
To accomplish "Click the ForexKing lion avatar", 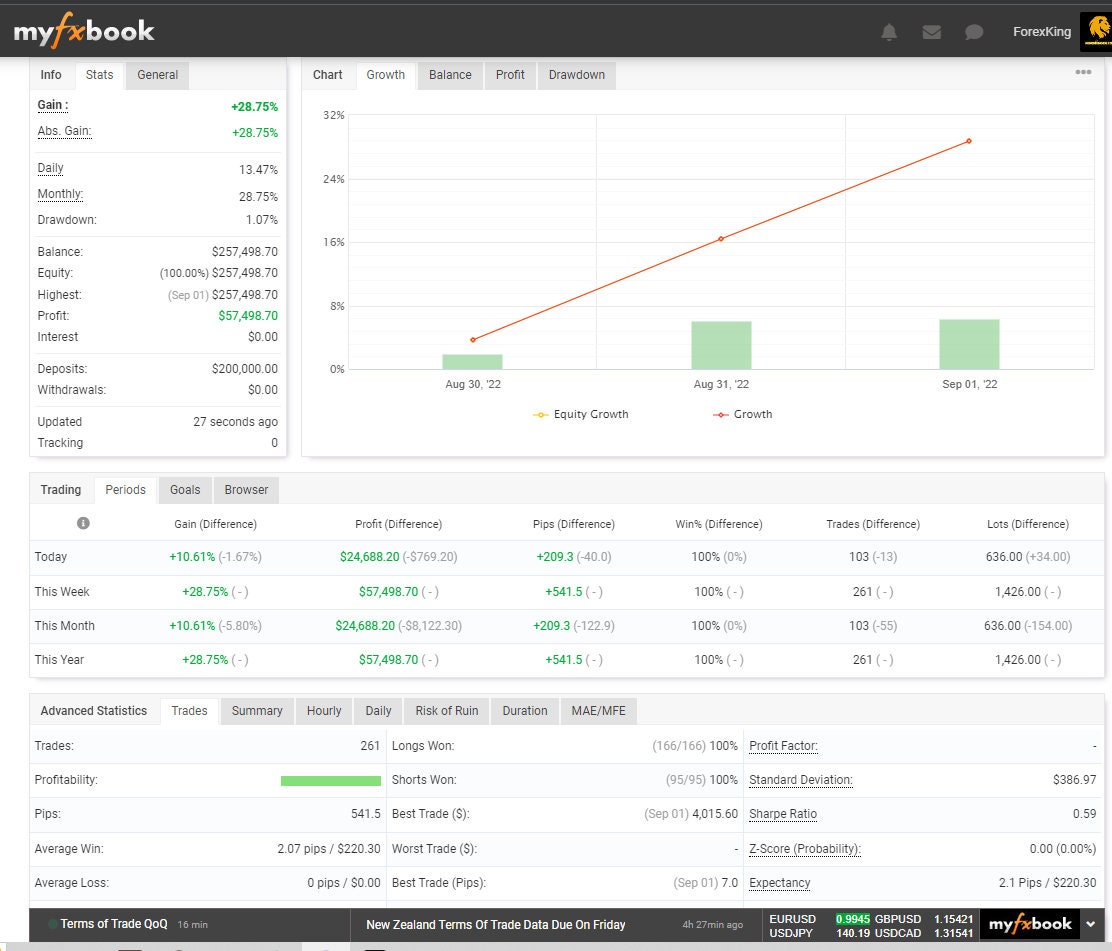I will [x=1094, y=31].
